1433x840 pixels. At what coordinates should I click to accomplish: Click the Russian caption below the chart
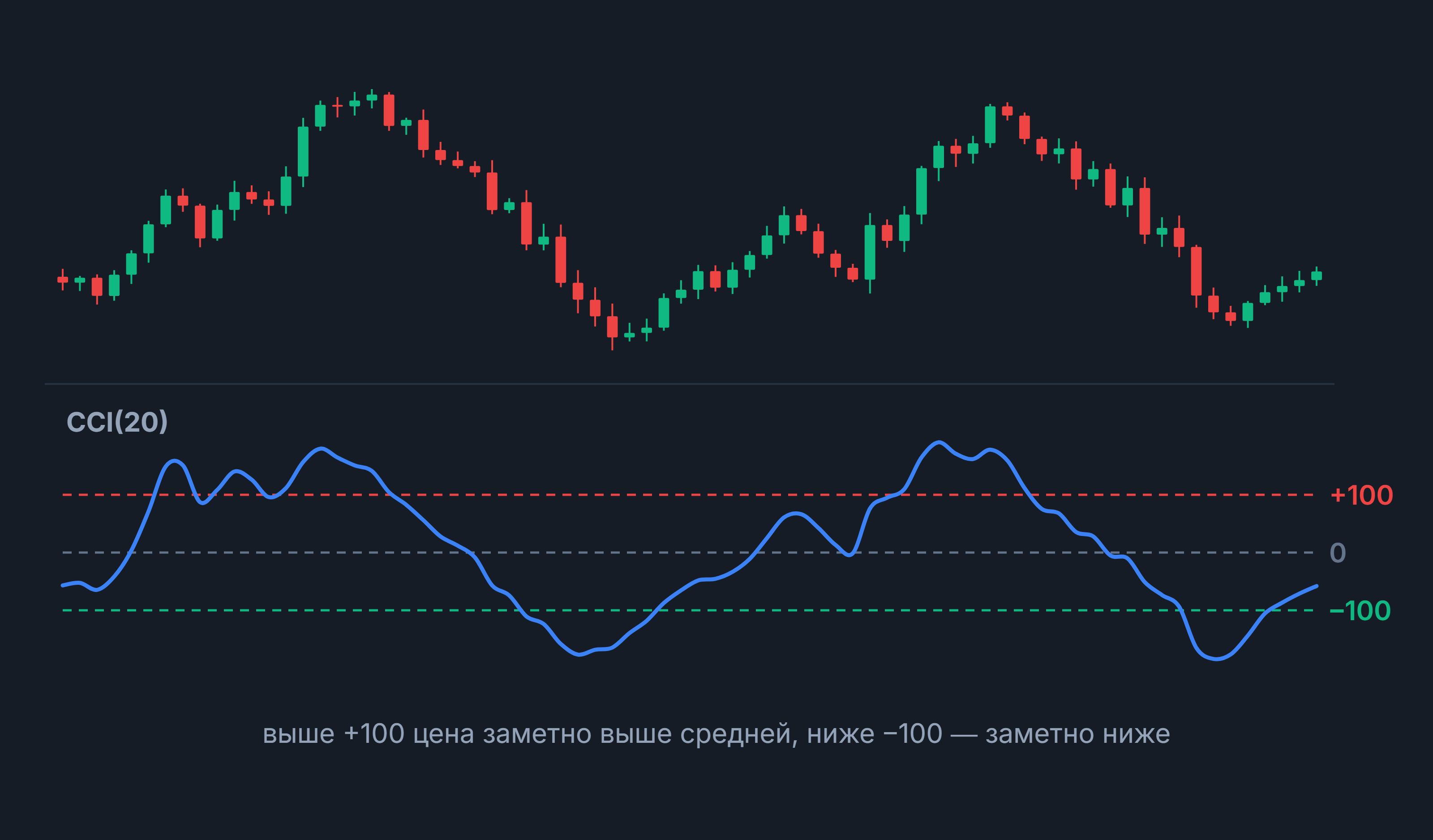716,734
